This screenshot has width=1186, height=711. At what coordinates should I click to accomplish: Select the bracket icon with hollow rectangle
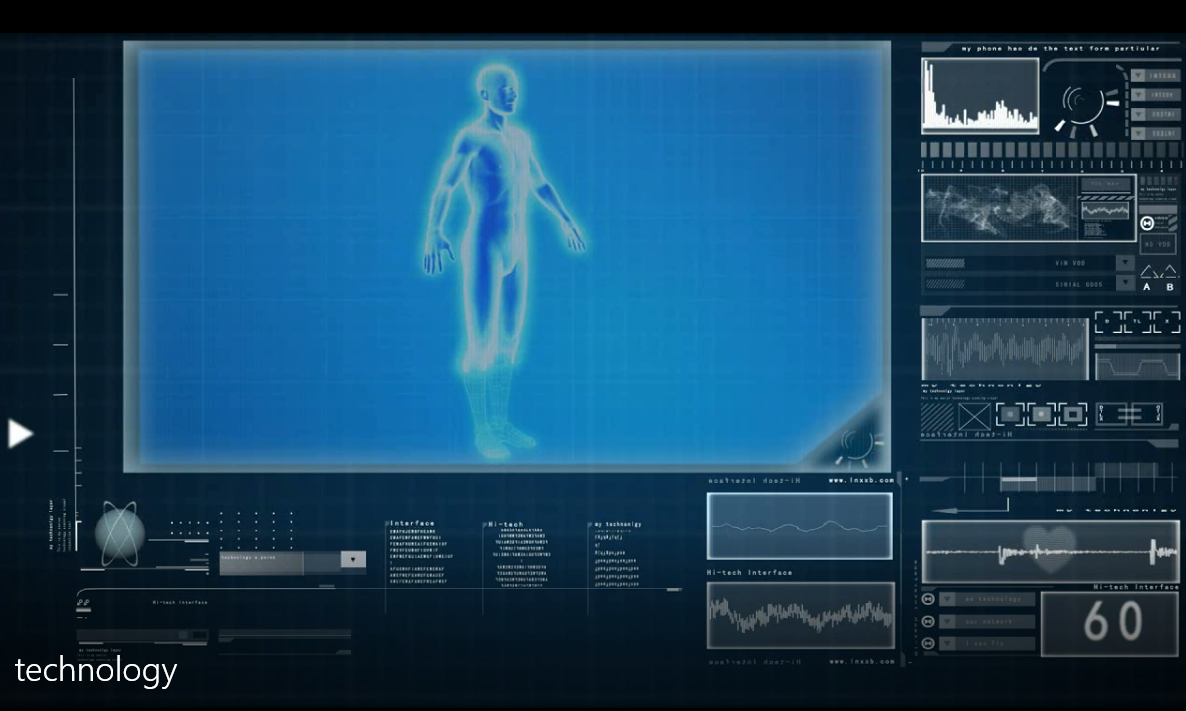(1073, 414)
